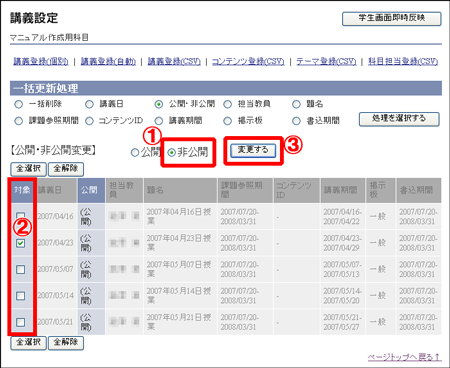Click the top 全解除 button
The width and height of the screenshot is (450, 368).
(x=66, y=169)
